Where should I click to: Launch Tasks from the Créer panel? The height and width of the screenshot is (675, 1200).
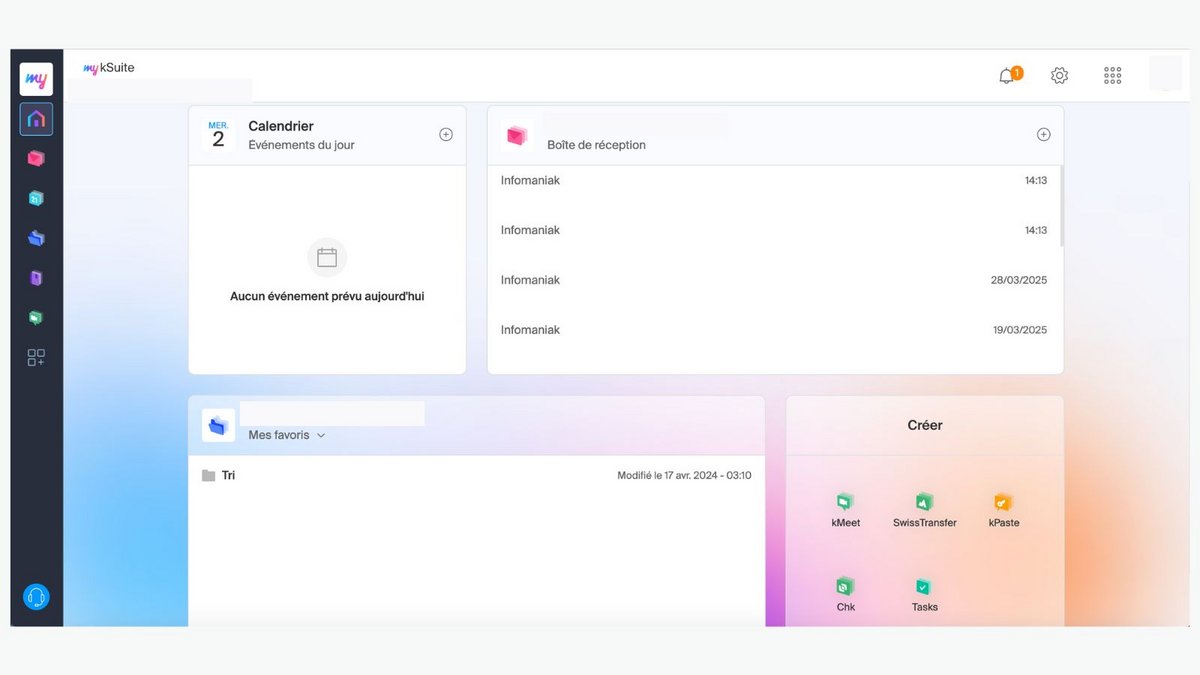click(924, 594)
